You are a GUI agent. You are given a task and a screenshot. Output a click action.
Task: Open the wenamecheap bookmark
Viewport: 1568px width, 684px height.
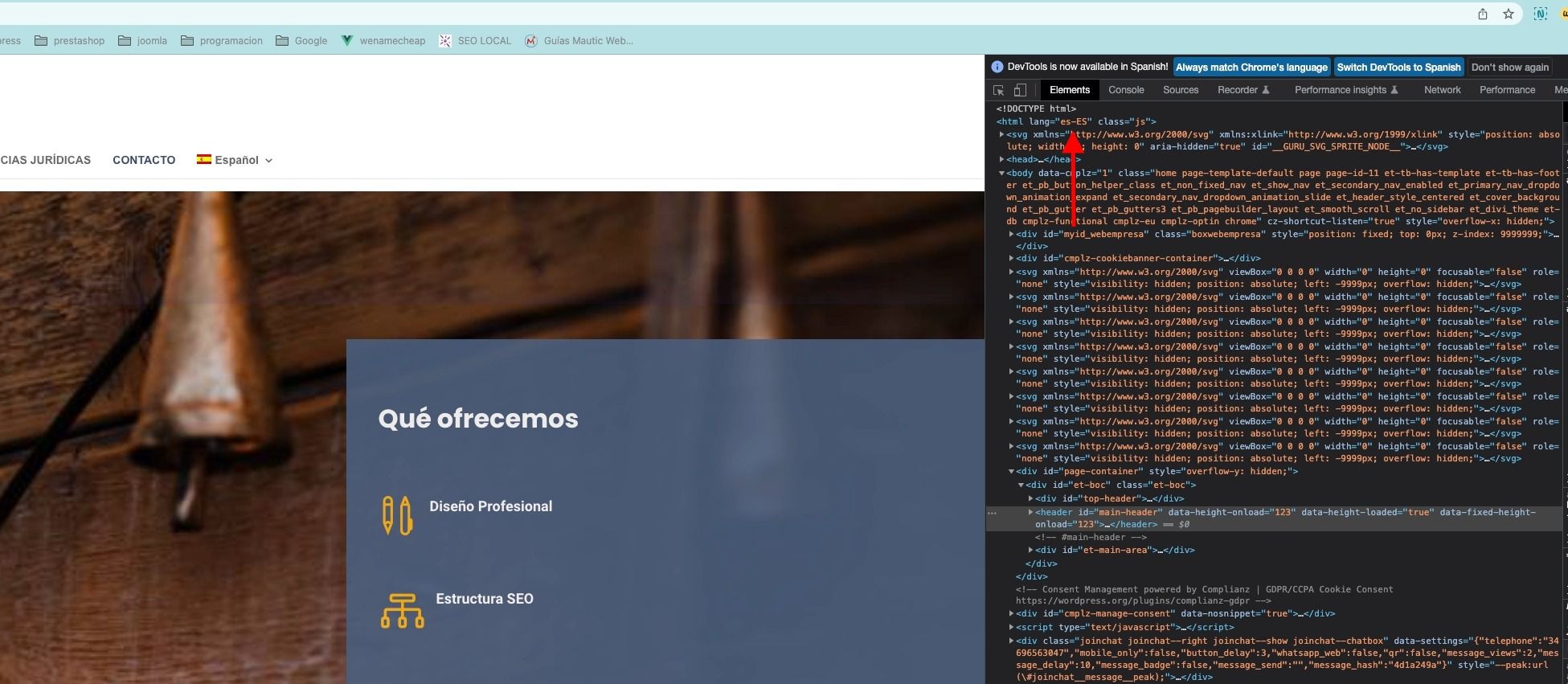pyautogui.click(x=383, y=41)
